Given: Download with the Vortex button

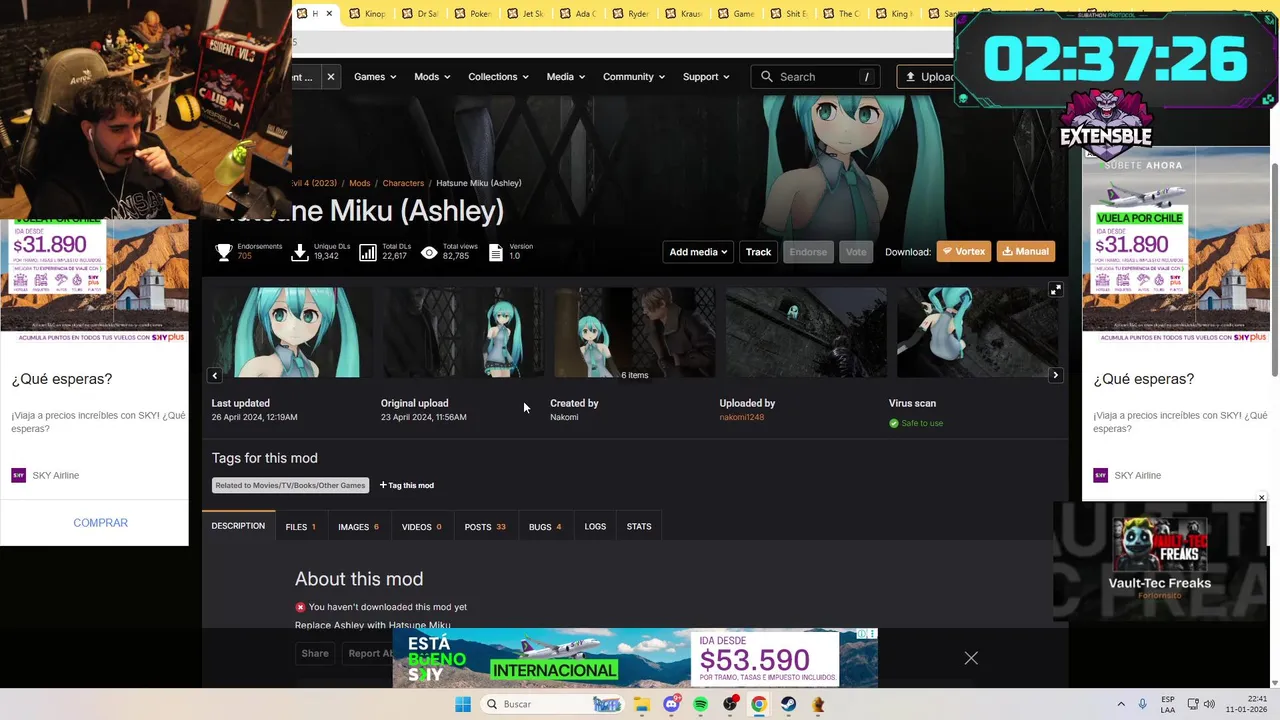Looking at the screenshot, I should tap(963, 252).
